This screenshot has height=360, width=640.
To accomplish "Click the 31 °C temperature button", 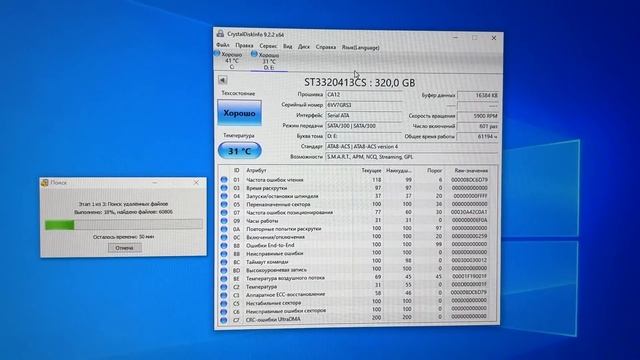I will coord(240,151).
